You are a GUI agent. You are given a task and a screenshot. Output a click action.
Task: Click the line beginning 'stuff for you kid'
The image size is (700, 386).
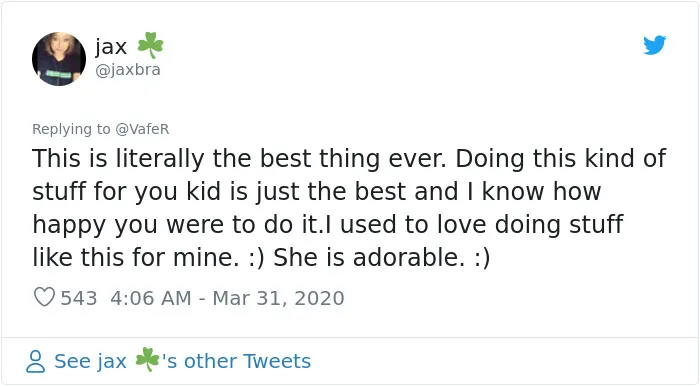coord(317,192)
